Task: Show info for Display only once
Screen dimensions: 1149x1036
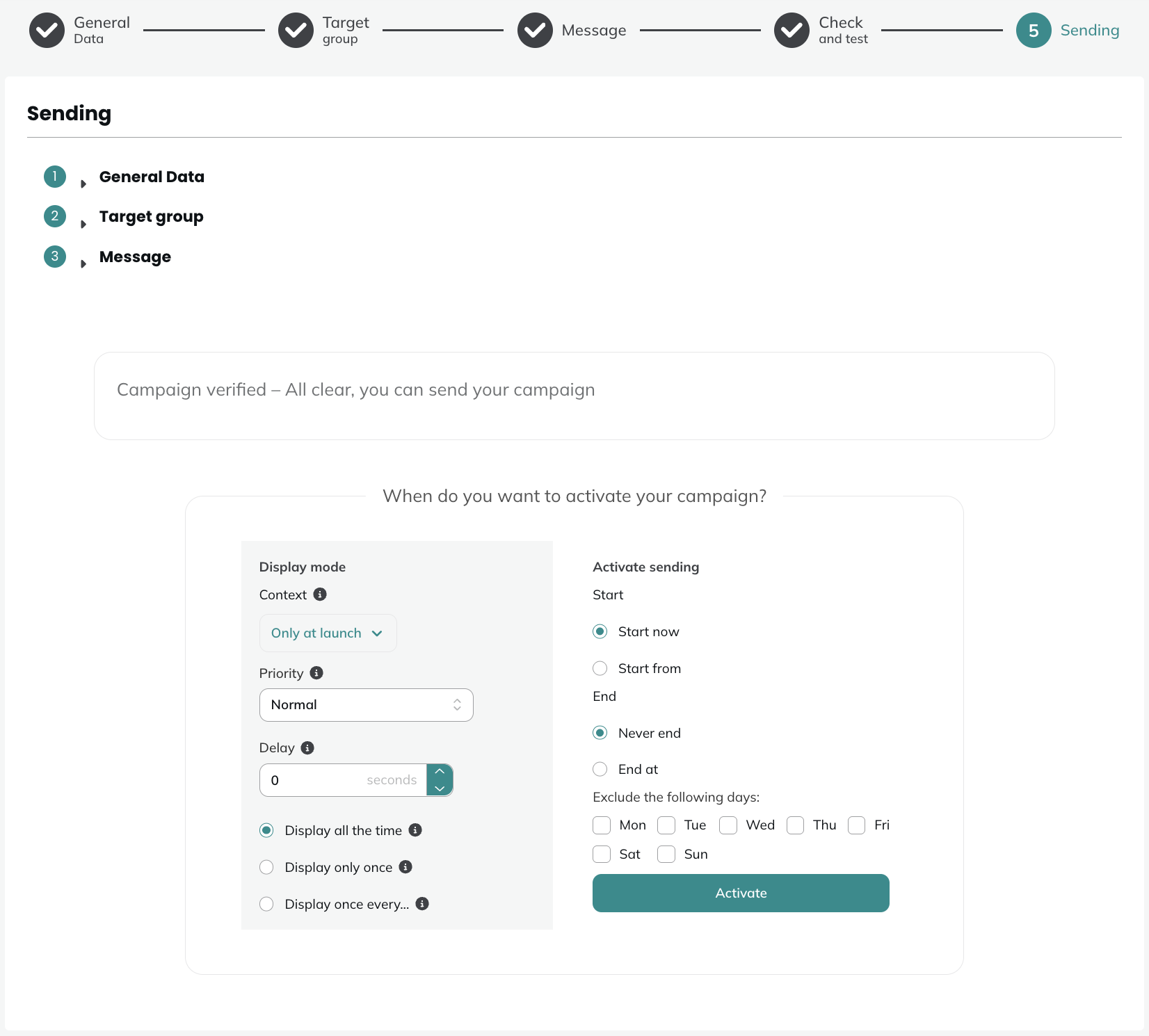Action: click(x=405, y=867)
